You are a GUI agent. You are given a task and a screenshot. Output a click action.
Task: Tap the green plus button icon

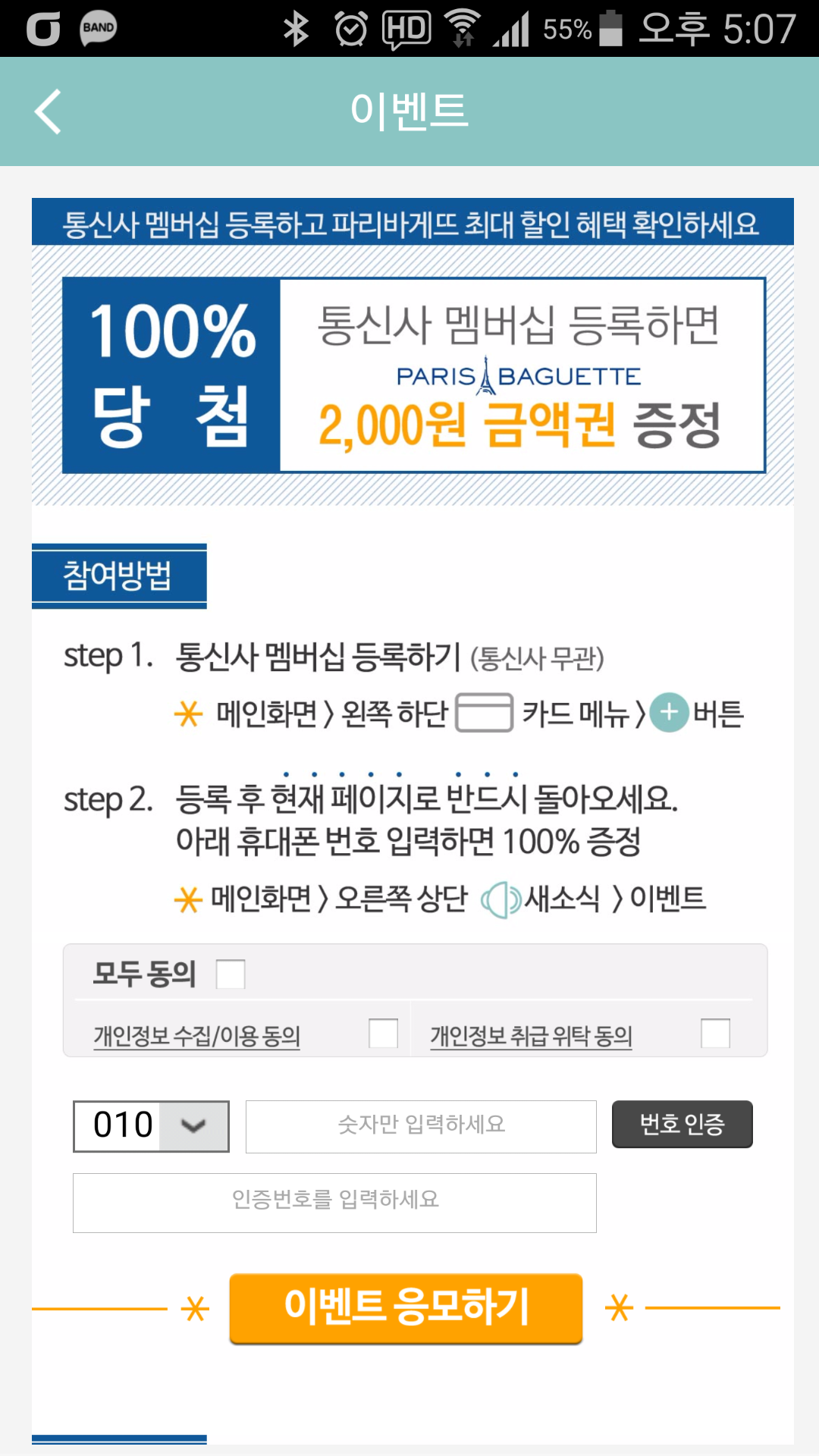[x=669, y=713]
